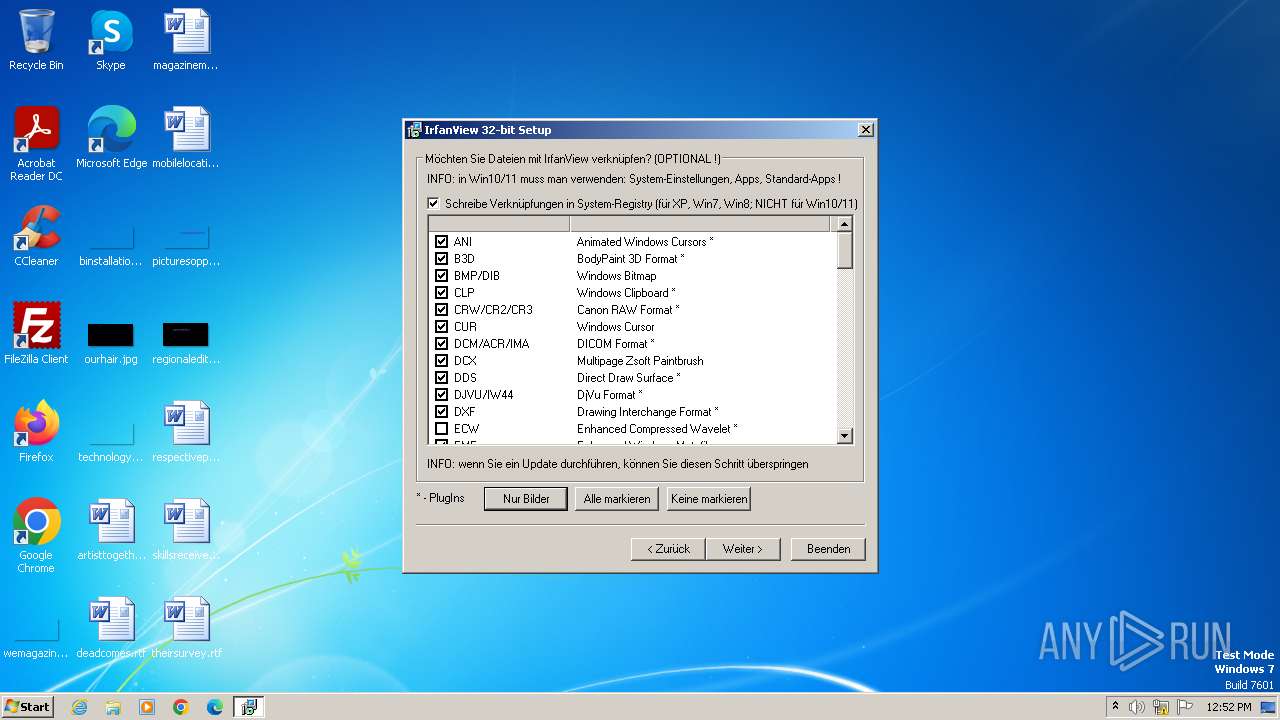Open the theirsurvey.rtf document

[186, 627]
